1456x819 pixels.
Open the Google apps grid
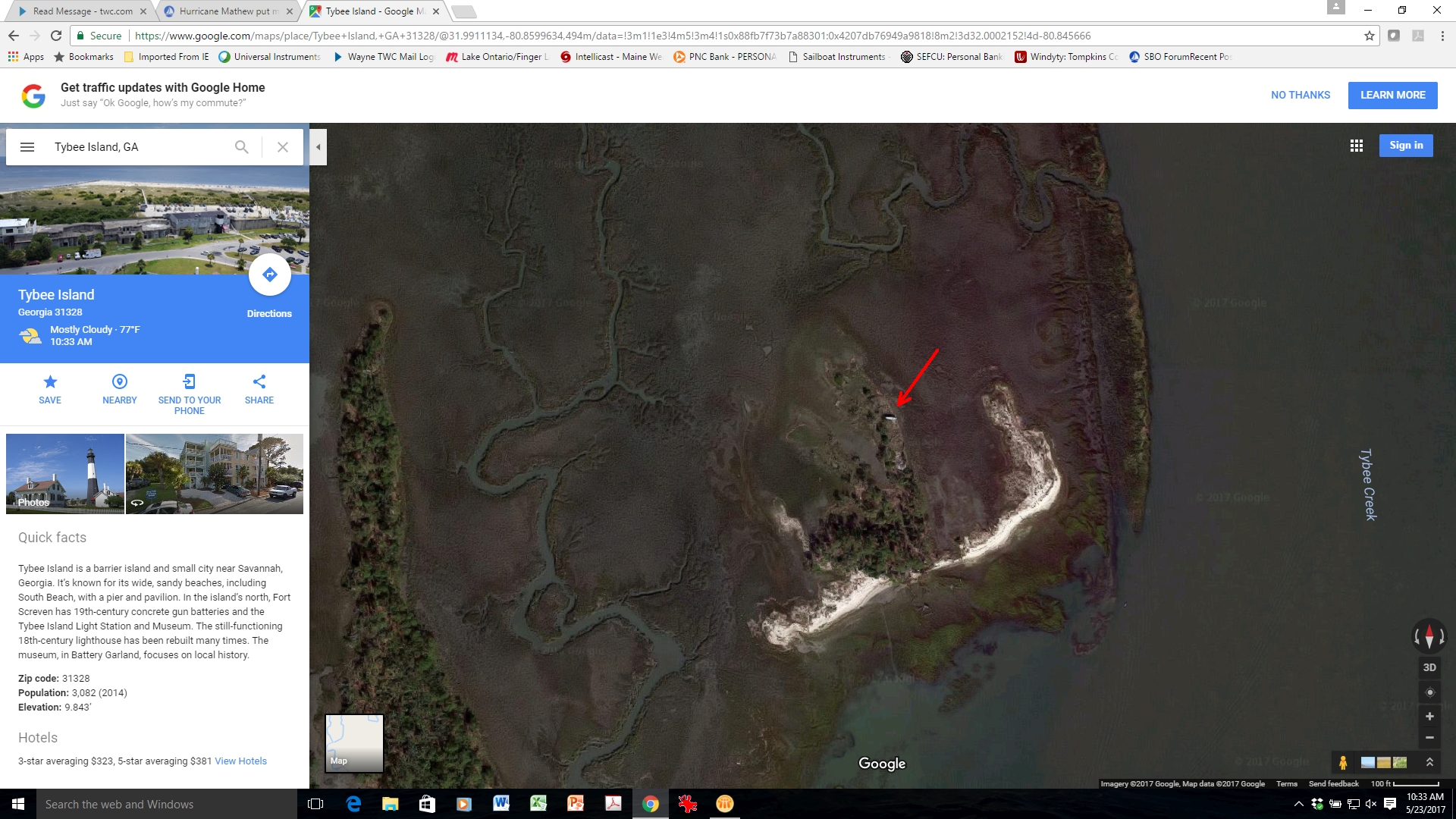coord(1357,146)
